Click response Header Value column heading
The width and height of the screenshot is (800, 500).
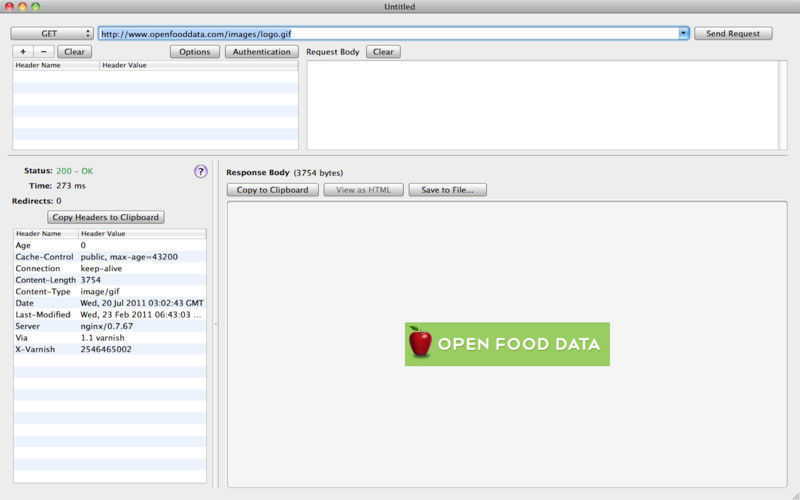click(142, 234)
